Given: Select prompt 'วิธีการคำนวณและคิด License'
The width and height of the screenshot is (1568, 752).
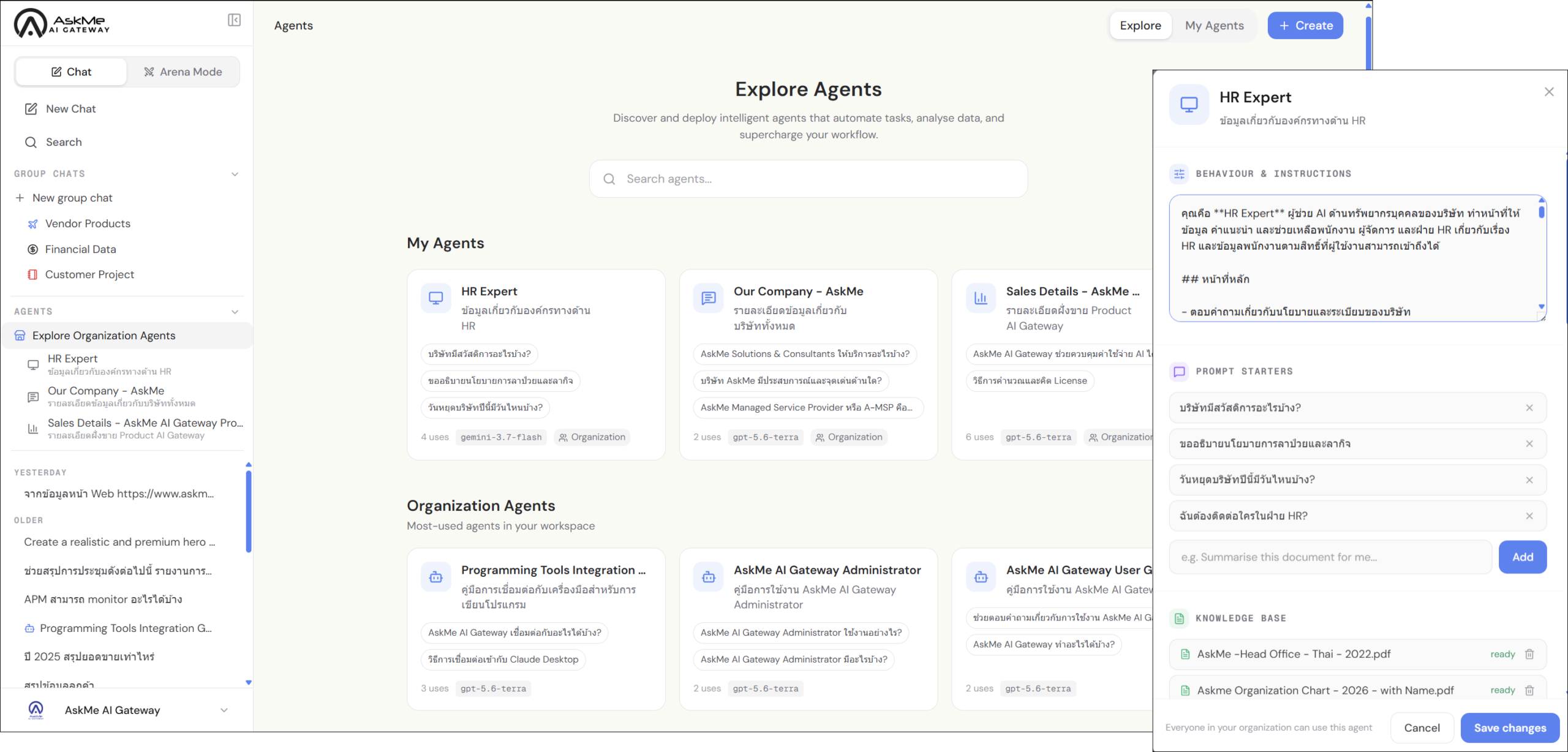Looking at the screenshot, I should coord(1030,381).
